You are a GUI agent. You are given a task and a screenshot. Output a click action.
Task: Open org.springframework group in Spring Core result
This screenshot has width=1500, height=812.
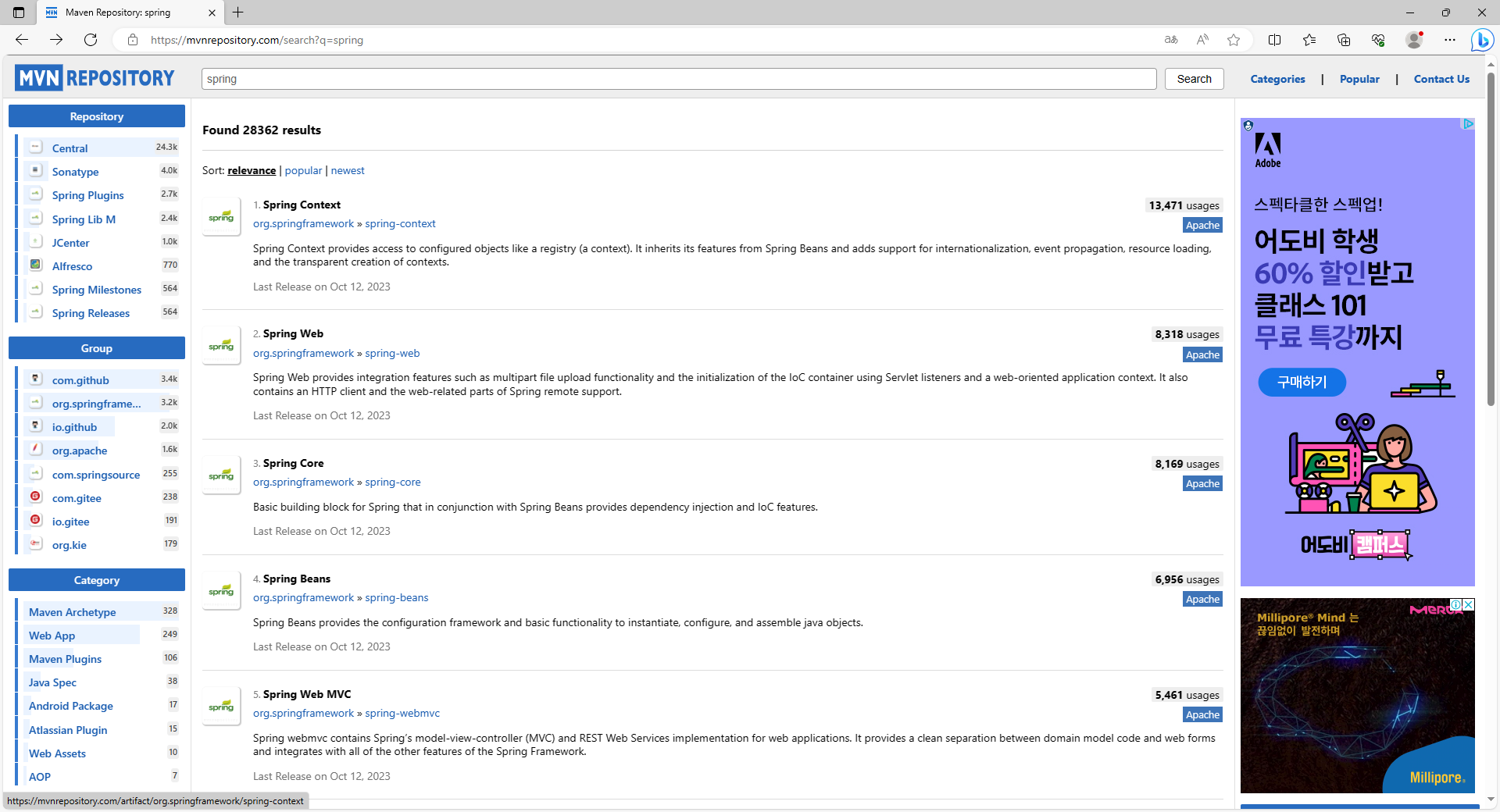coord(303,482)
